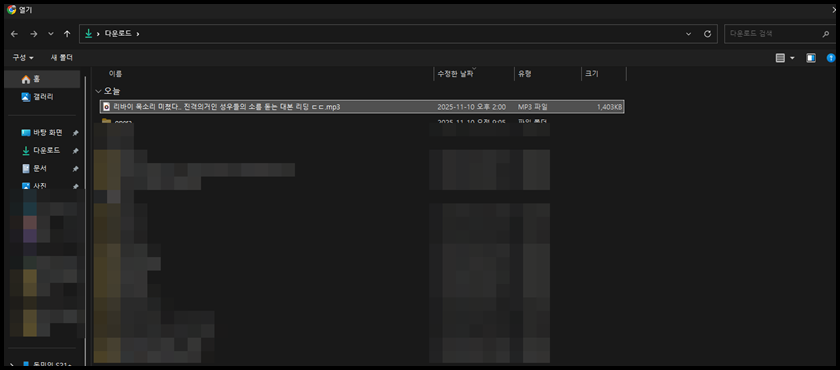
Task: Click the navigation pane scrollbar
Action: tap(85, 220)
